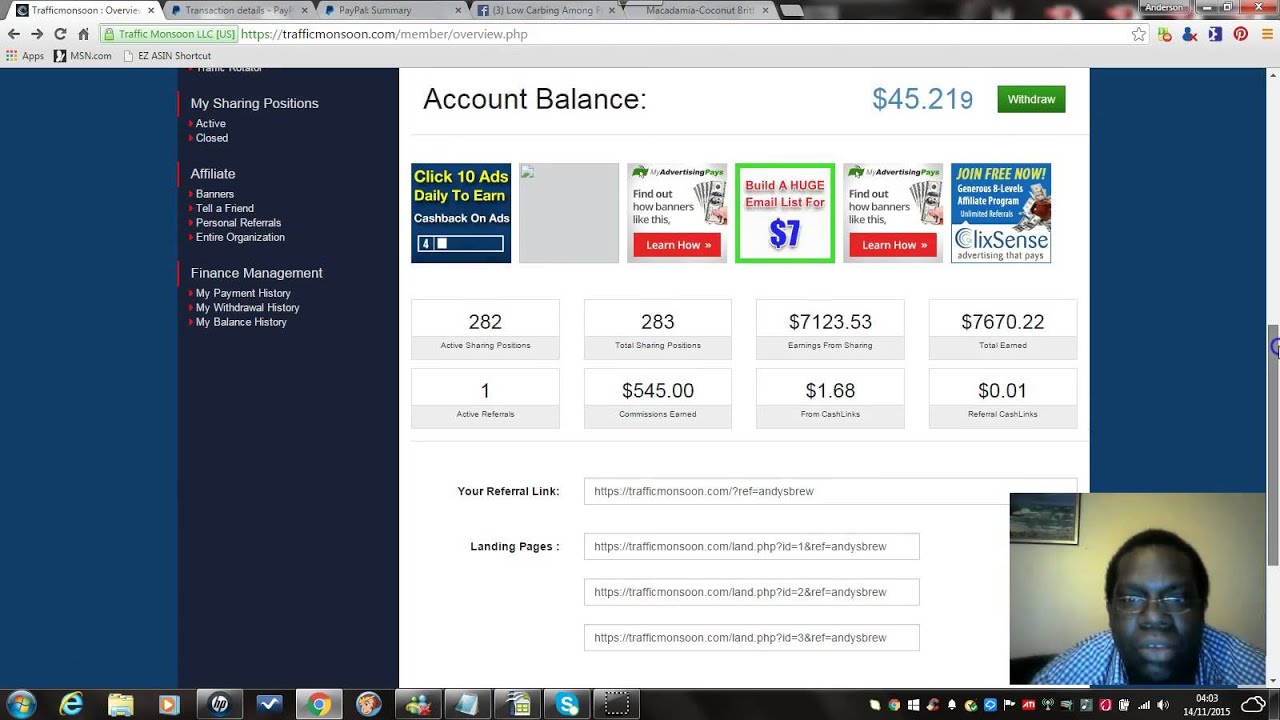Click the Earnings From Sharing $7123.53 value
The width and height of the screenshot is (1280, 720).
point(830,322)
